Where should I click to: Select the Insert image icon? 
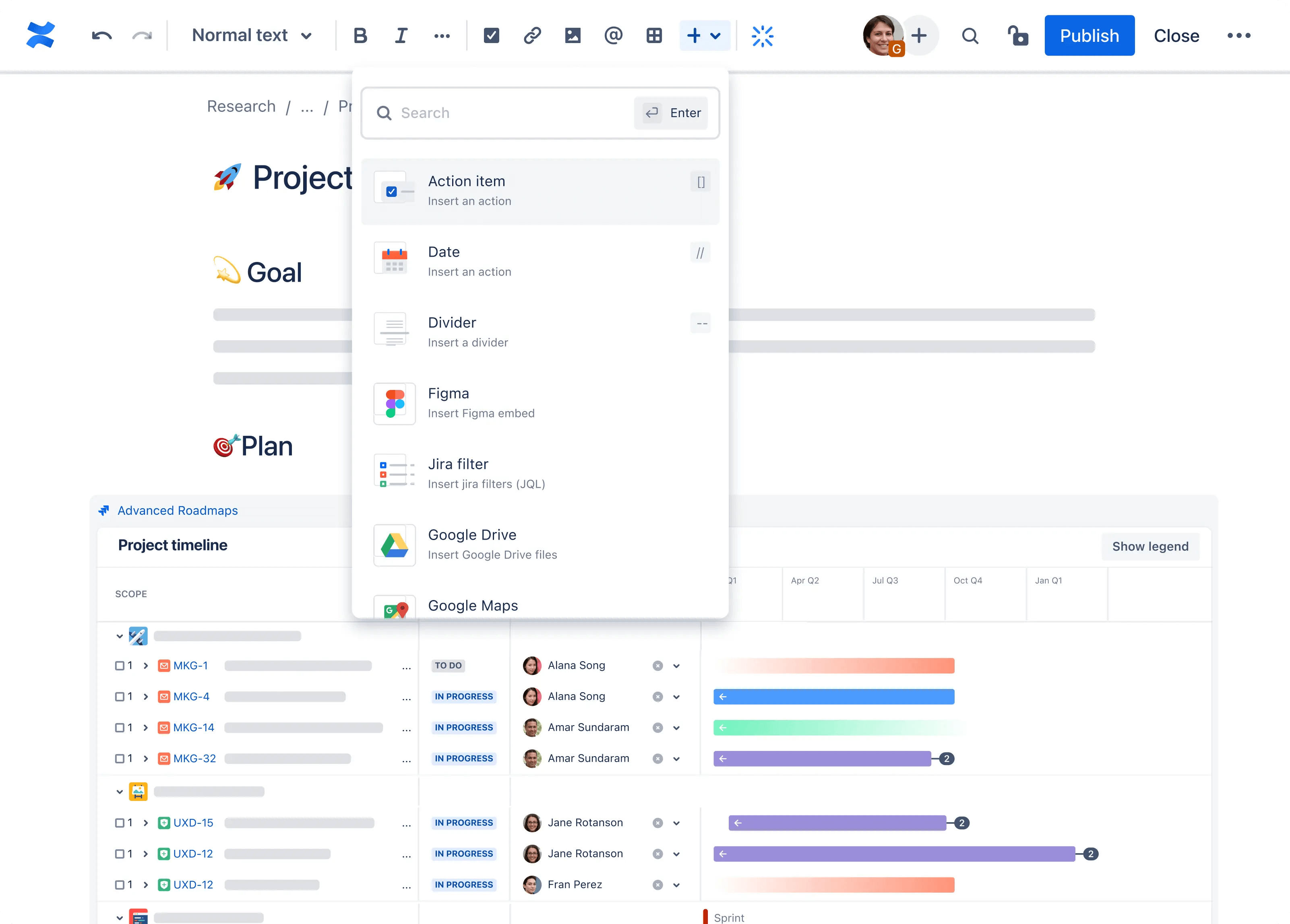click(x=572, y=36)
